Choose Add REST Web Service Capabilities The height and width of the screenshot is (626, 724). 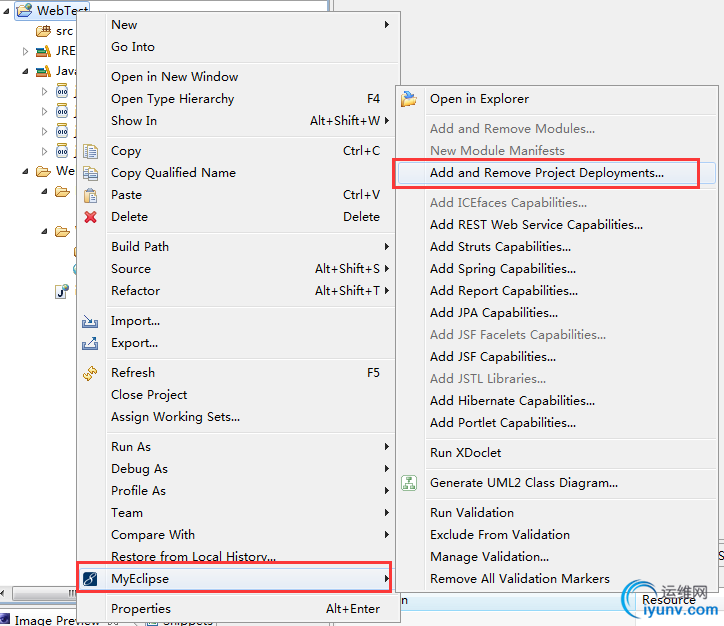click(x=536, y=225)
